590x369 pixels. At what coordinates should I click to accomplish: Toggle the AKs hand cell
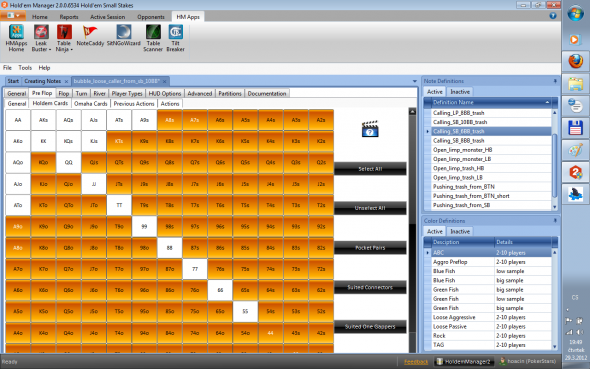(x=43, y=120)
